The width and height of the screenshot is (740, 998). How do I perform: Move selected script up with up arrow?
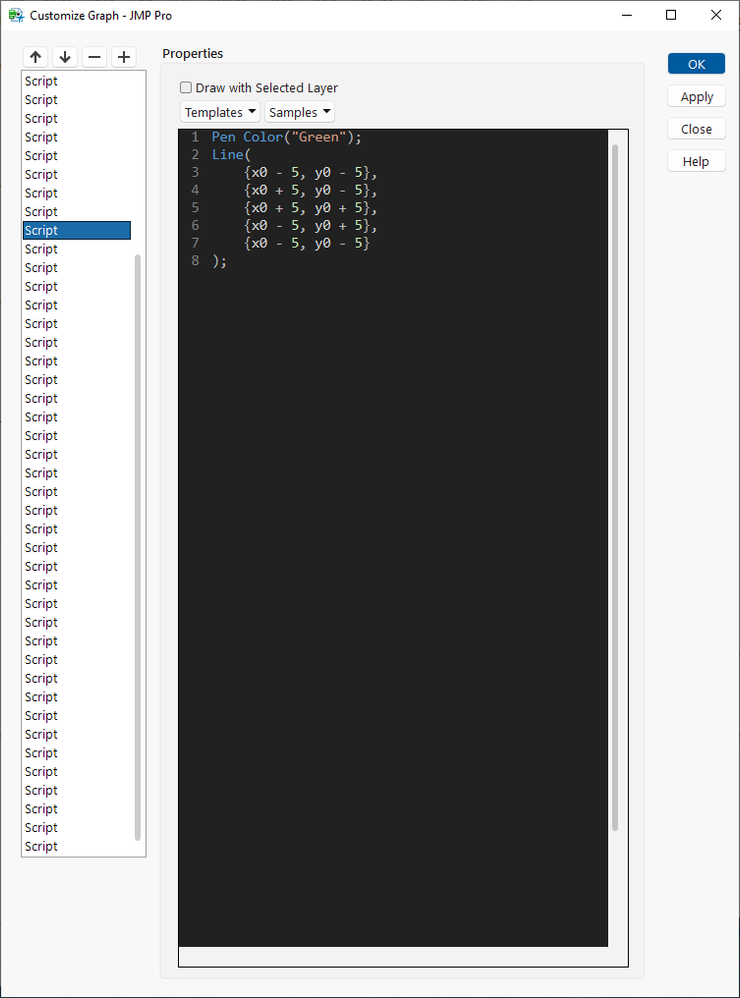pos(36,57)
